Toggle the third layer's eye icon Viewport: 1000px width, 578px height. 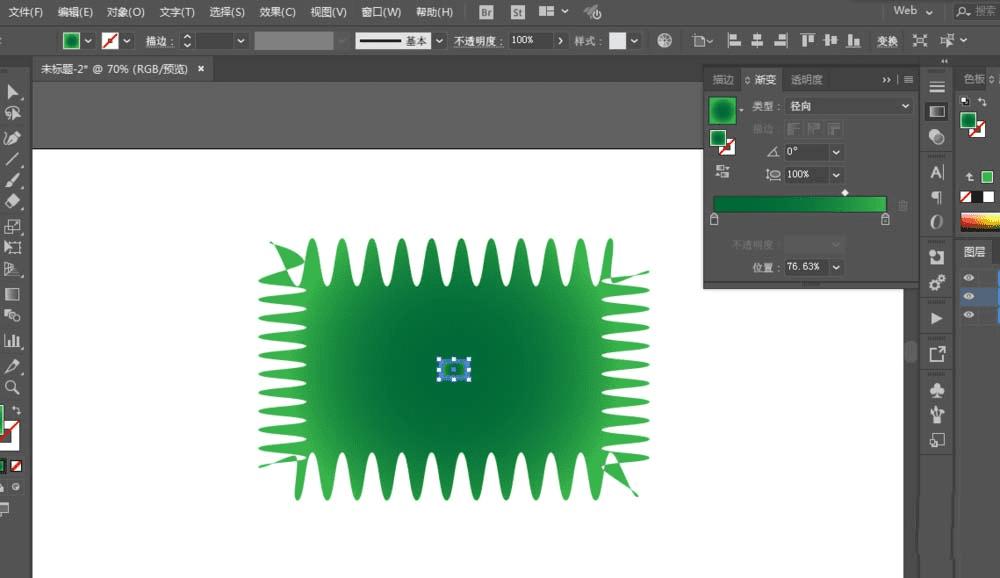[x=968, y=315]
